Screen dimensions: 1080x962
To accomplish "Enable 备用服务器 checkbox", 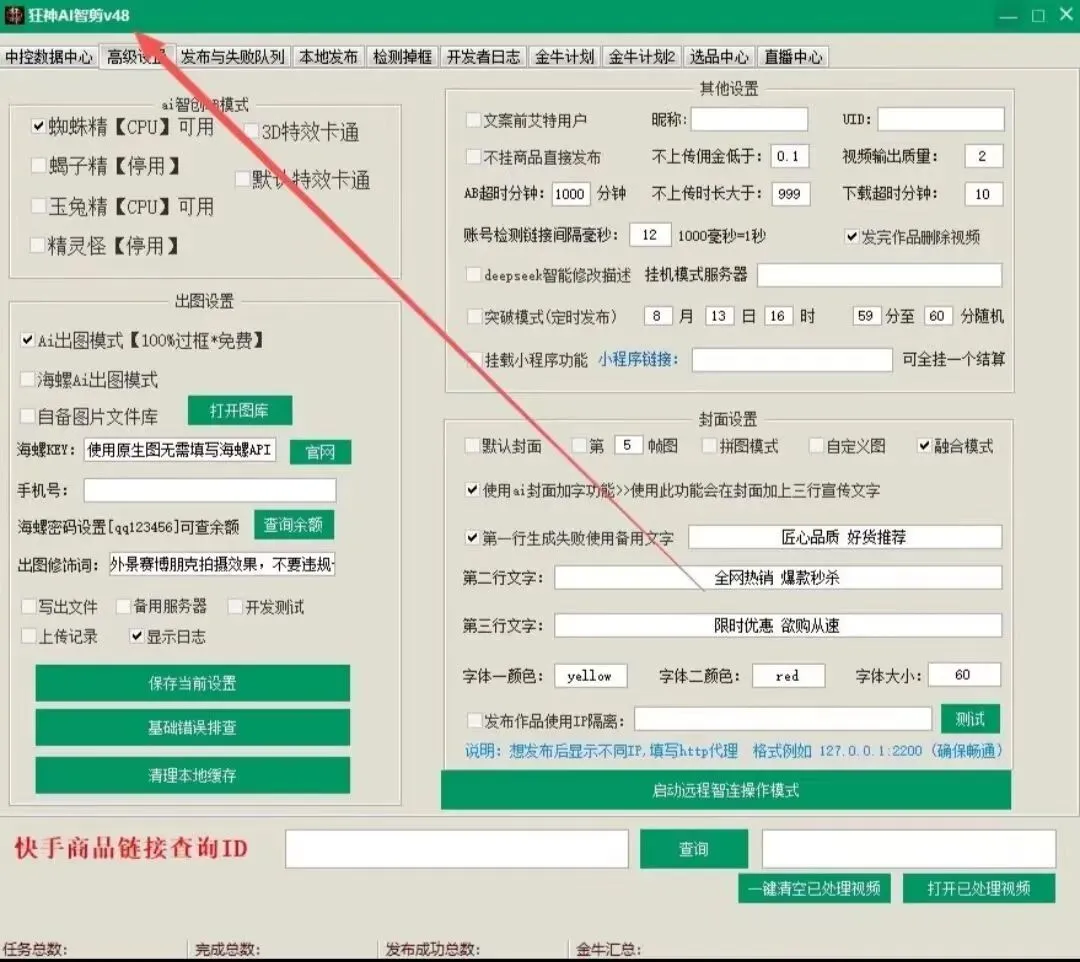I will (x=123, y=606).
